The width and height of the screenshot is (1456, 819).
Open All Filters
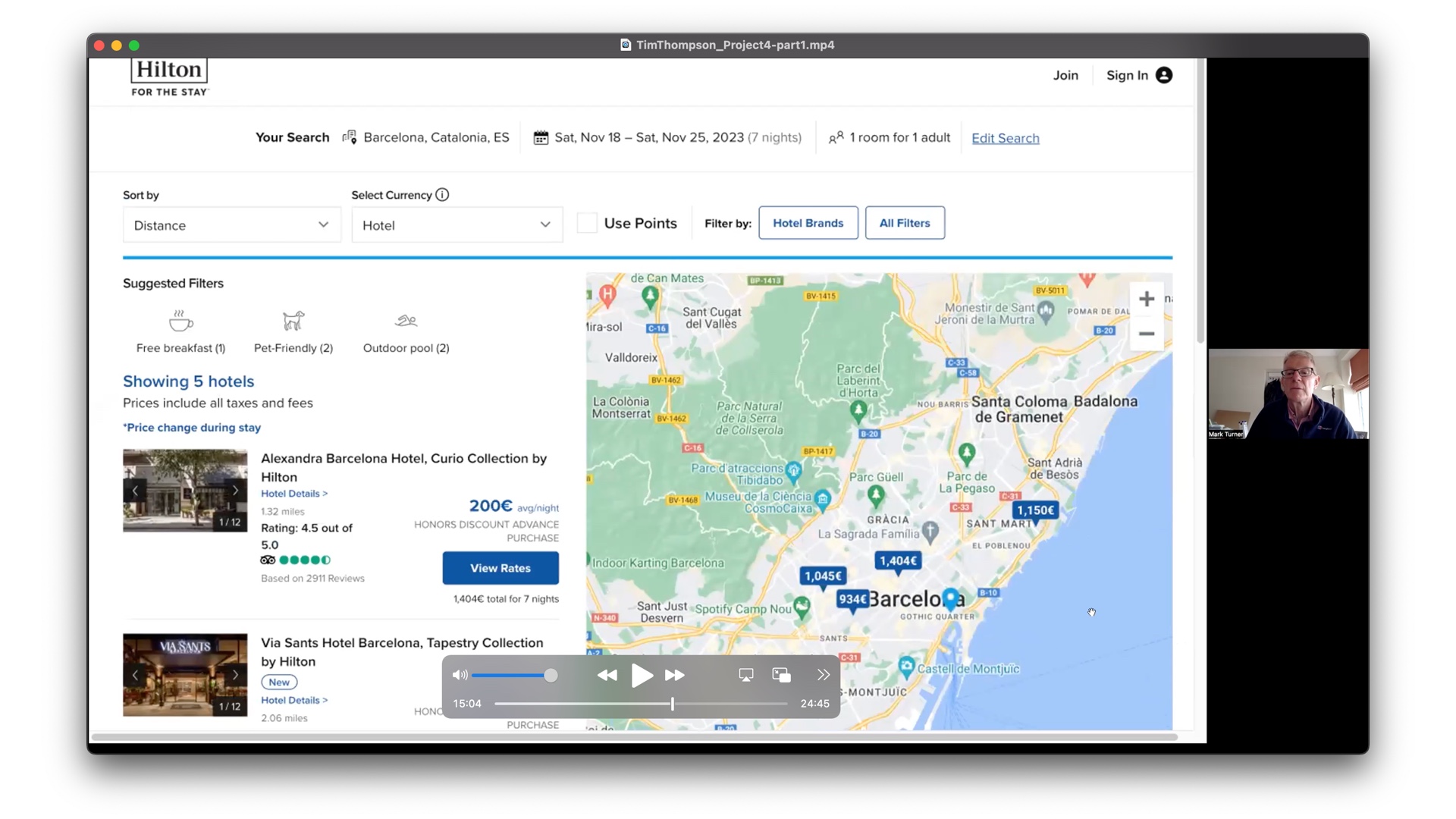[x=904, y=223]
